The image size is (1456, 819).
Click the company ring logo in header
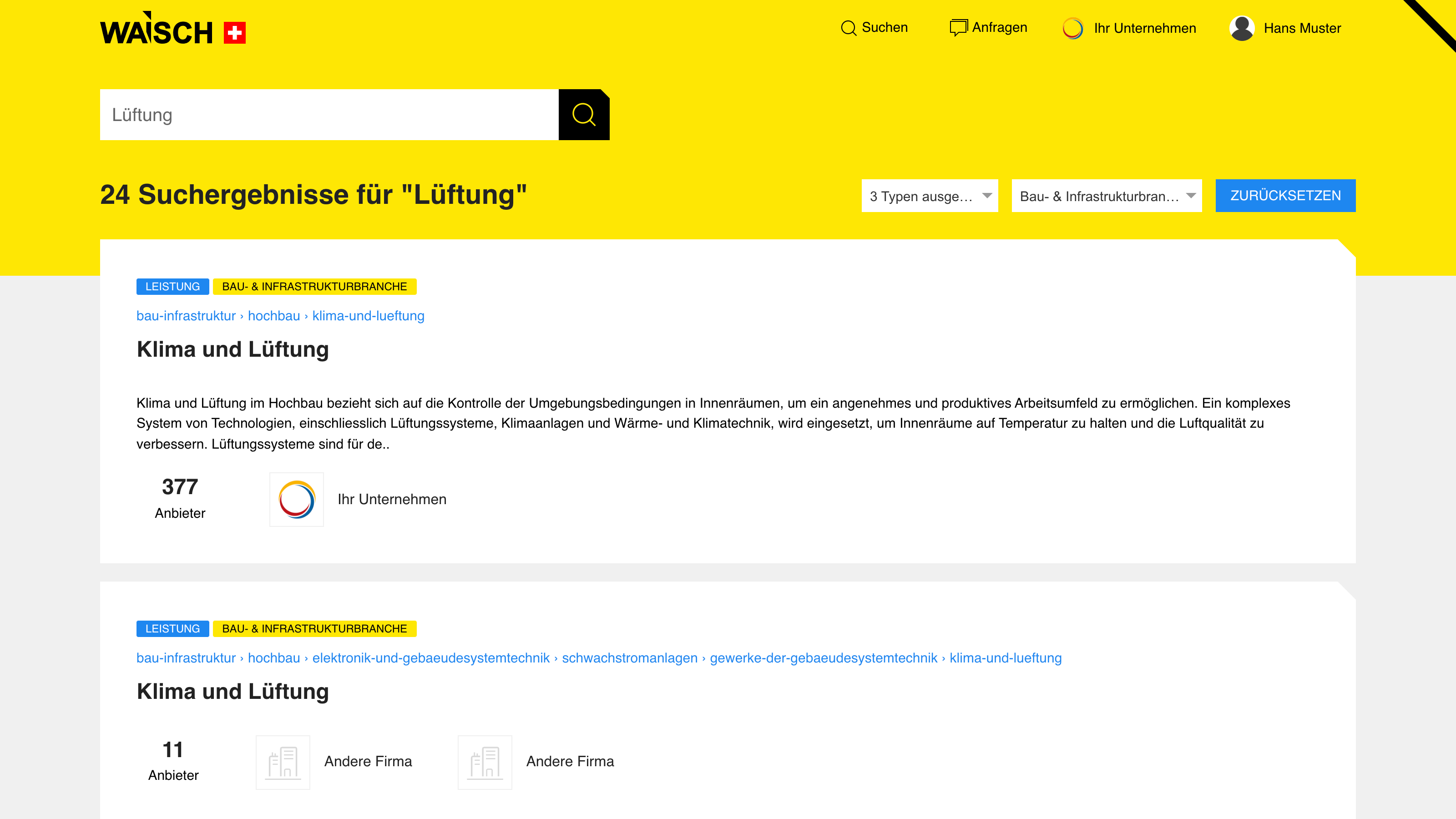[1073, 28]
